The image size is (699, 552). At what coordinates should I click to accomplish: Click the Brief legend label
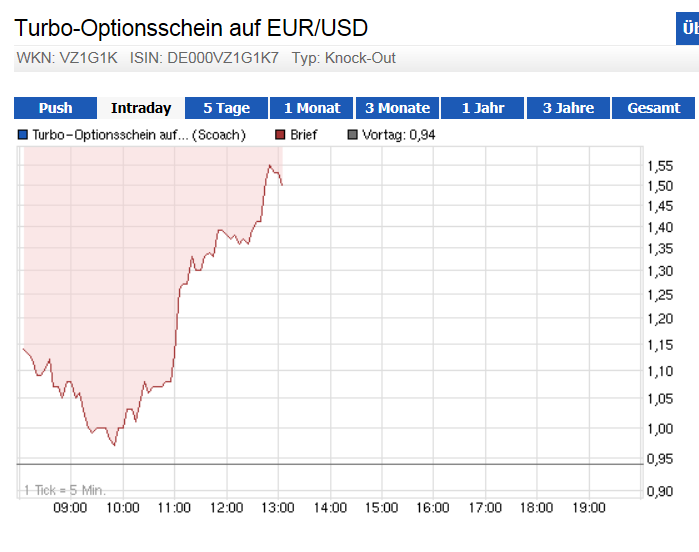pos(304,135)
